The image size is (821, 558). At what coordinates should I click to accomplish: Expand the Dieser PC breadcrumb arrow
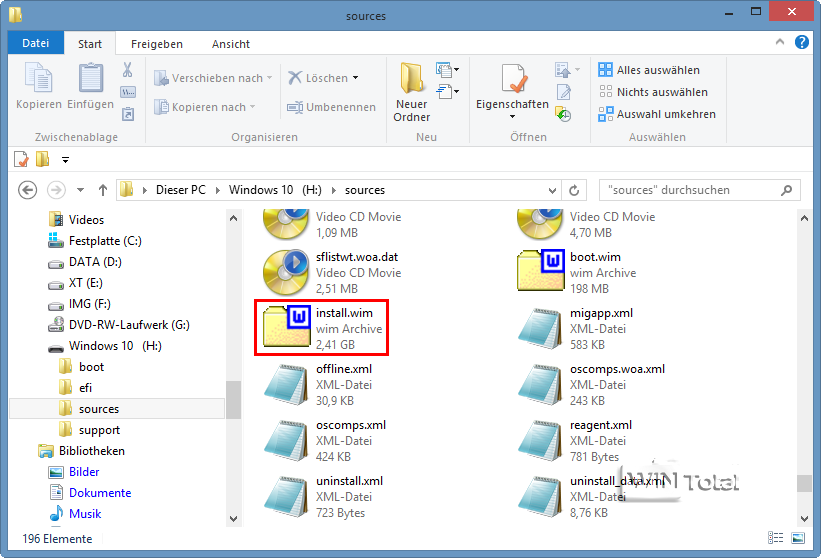[x=217, y=190]
